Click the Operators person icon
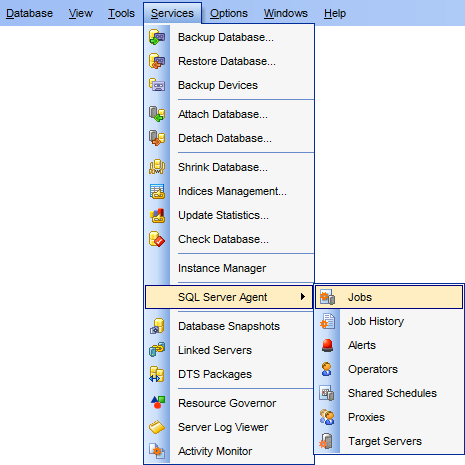 pyautogui.click(x=327, y=369)
